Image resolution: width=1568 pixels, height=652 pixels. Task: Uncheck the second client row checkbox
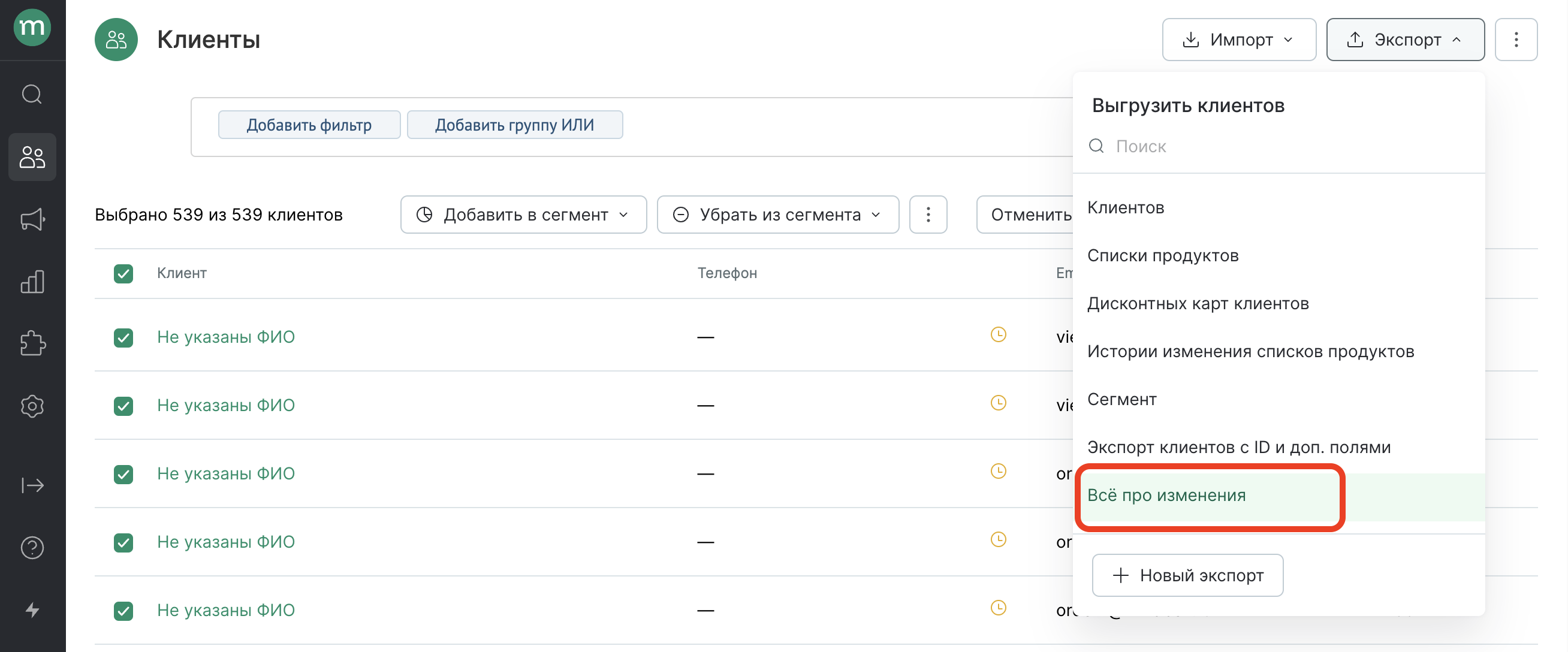(123, 406)
